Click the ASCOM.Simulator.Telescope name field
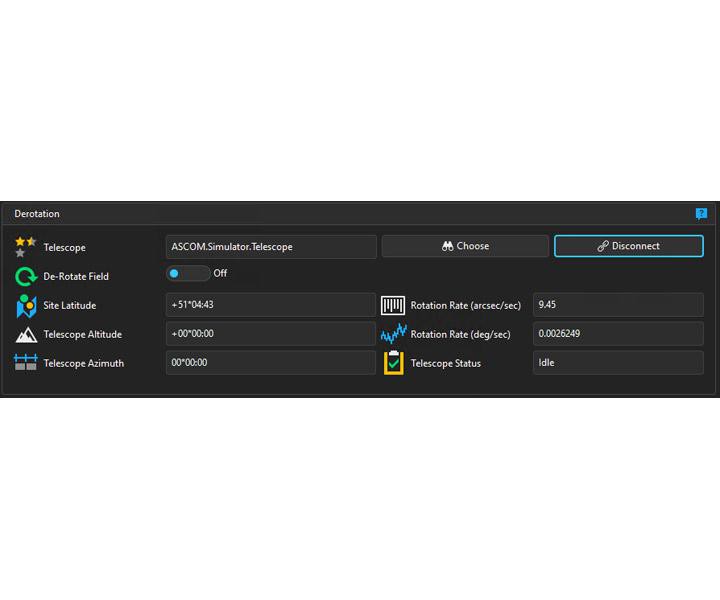Screen dimensions: 720x600 pos(270,246)
